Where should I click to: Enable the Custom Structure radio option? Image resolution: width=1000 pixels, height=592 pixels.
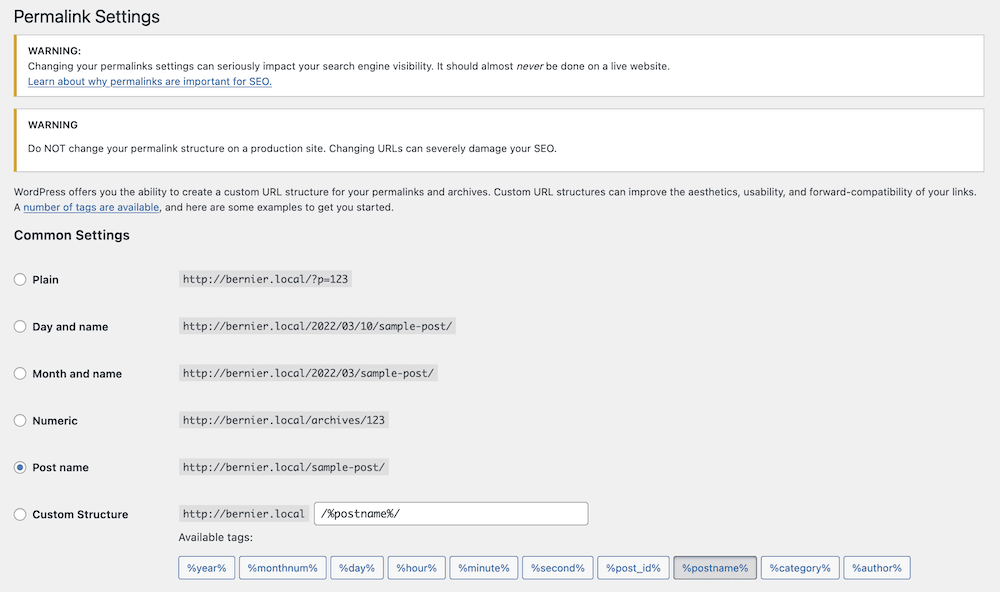point(20,515)
